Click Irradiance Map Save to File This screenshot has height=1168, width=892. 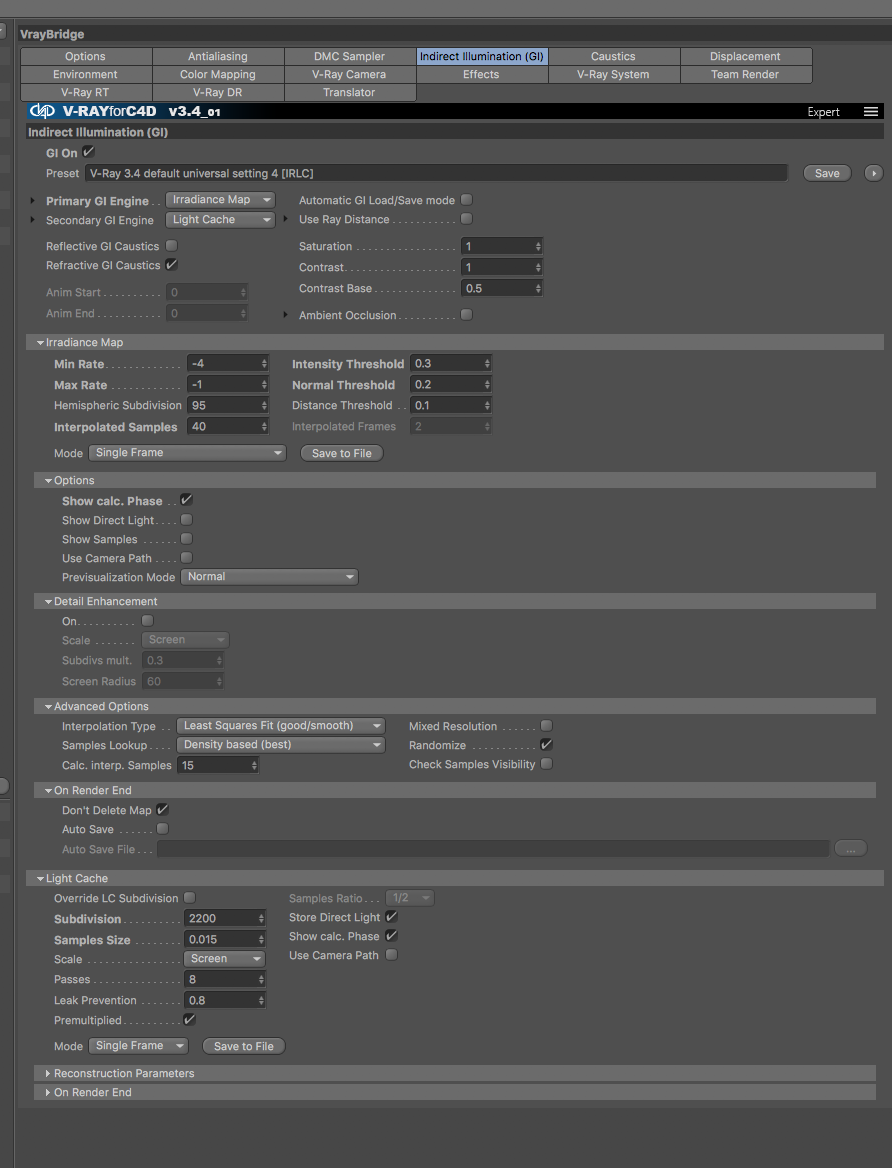pos(342,453)
